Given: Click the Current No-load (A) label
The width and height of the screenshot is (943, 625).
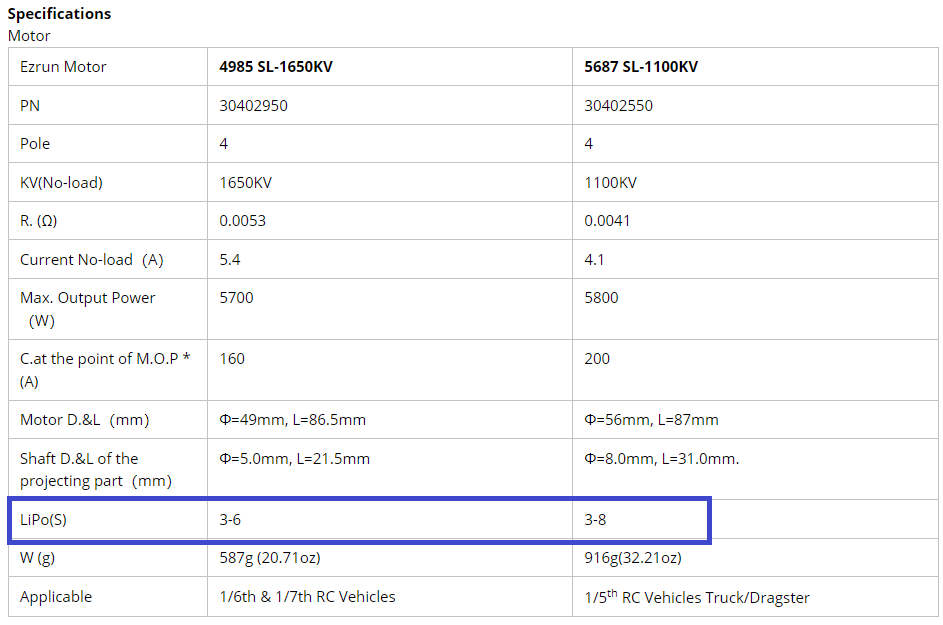Looking at the screenshot, I should (x=91, y=259).
